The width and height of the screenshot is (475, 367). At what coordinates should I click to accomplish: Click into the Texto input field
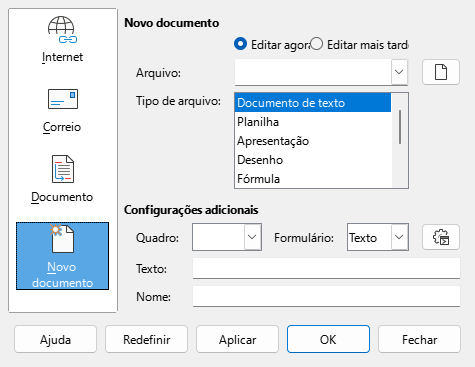326,268
